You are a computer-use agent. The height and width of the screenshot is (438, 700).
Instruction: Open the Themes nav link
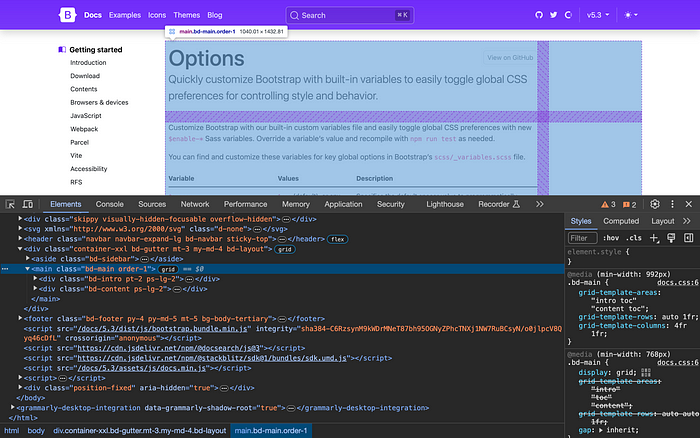tap(186, 15)
